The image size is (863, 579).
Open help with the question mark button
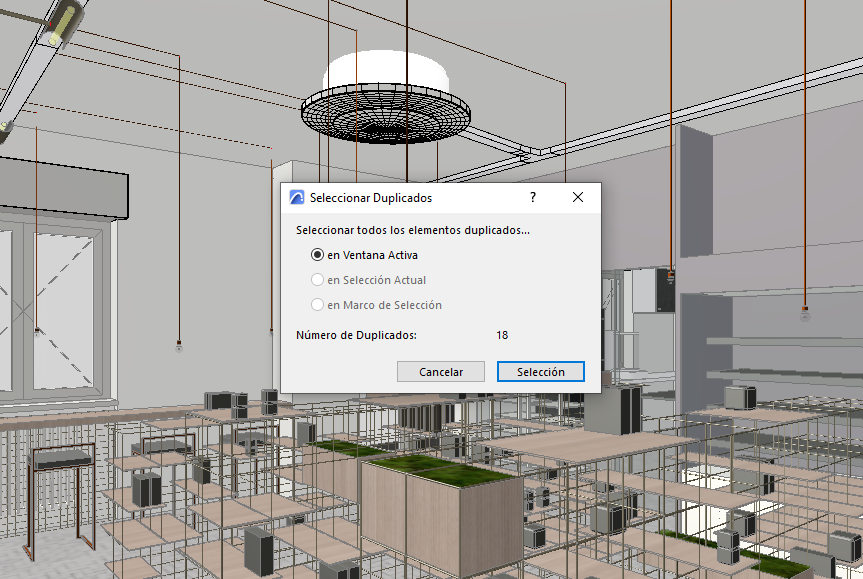click(x=533, y=198)
